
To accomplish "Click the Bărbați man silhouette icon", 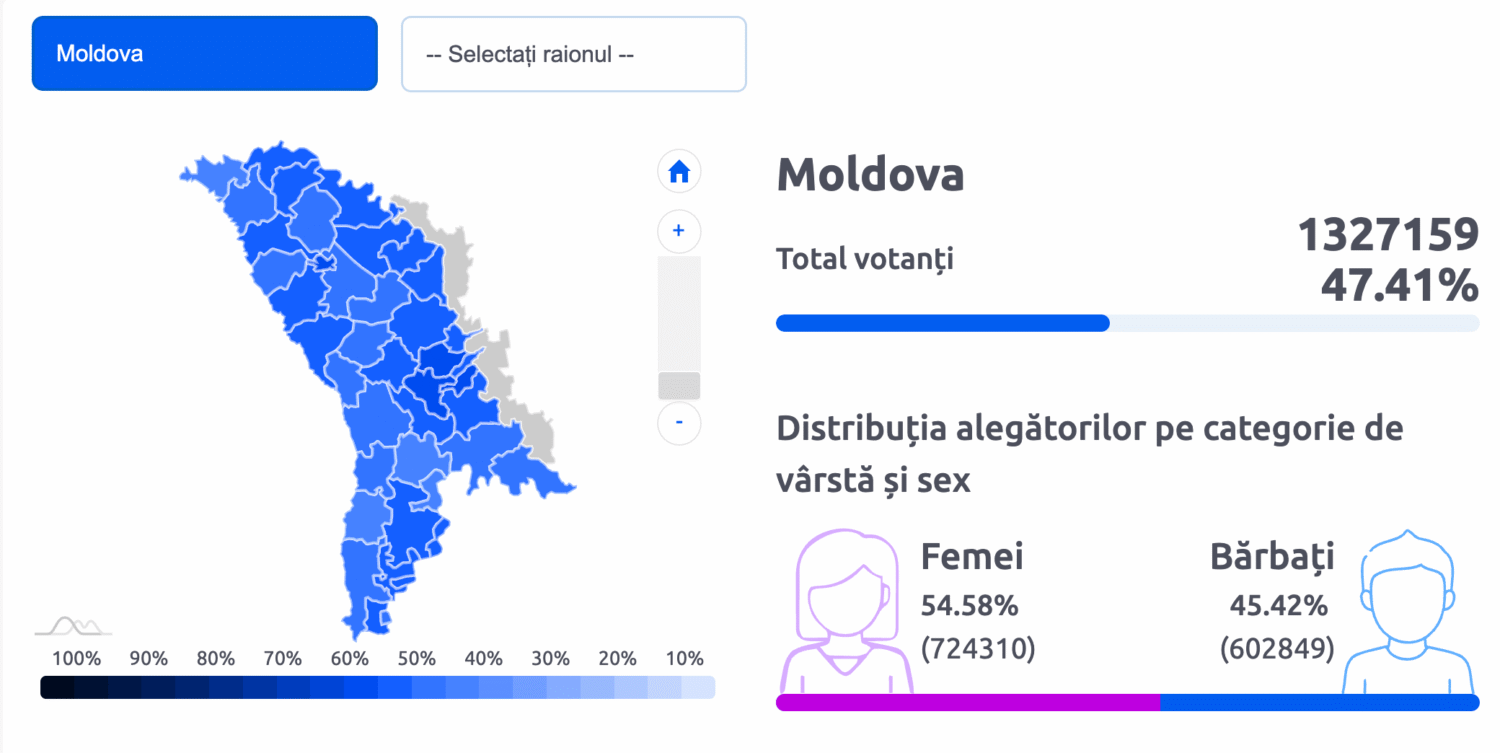I will (1408, 610).
